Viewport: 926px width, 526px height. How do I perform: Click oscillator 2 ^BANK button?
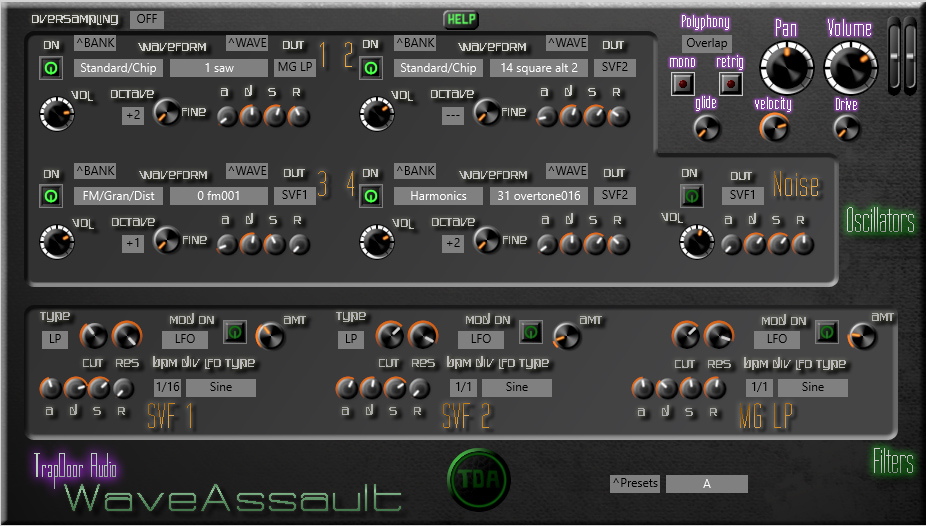point(415,43)
